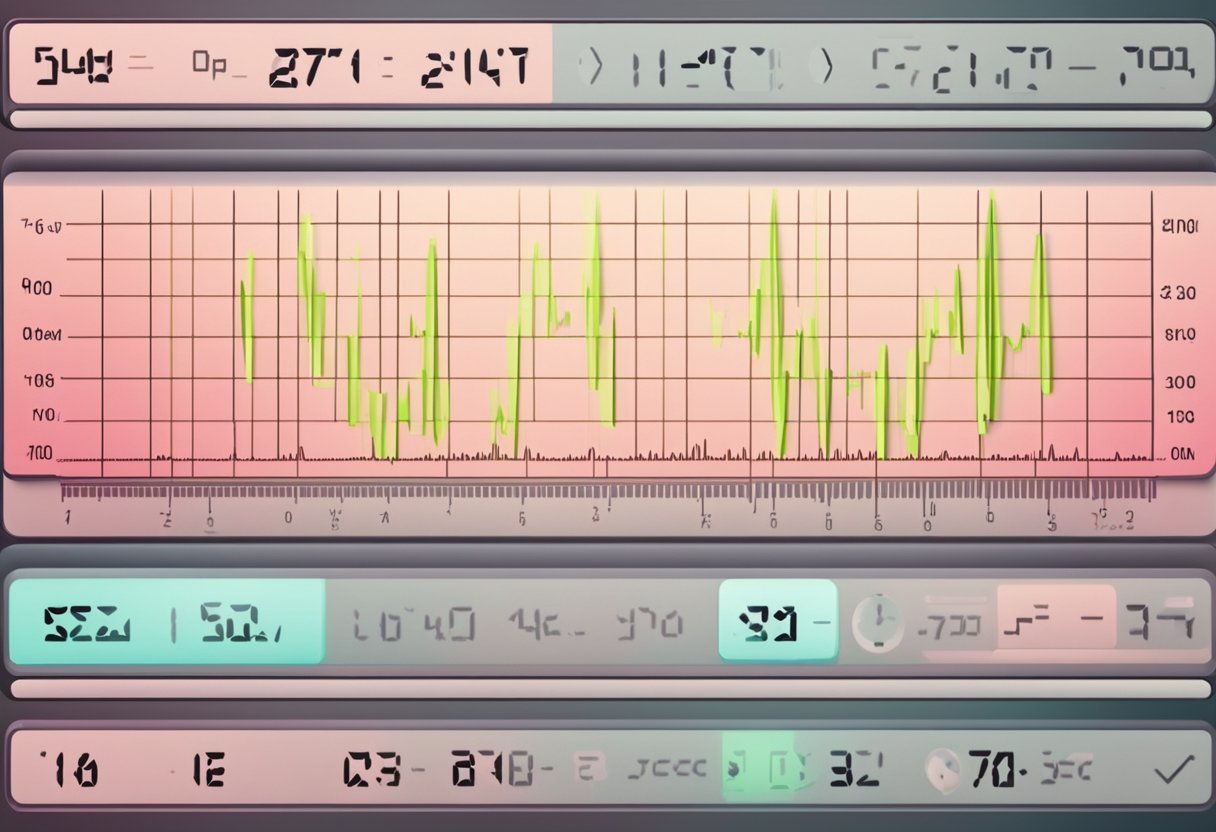Viewport: 1216px width, 832px height.
Task: Click the teal '39 -' button in the middle bar
Action: click(778, 621)
